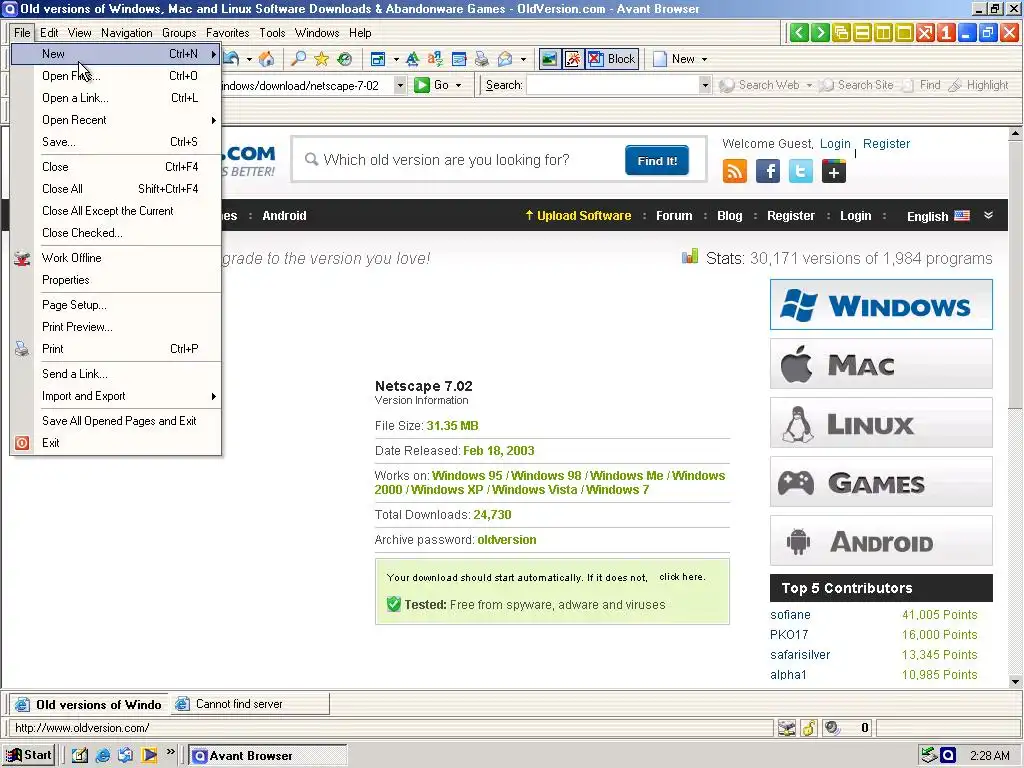Show more Quick Launch items chevron
The width and height of the screenshot is (1024, 768).
pyautogui.click(x=170, y=752)
